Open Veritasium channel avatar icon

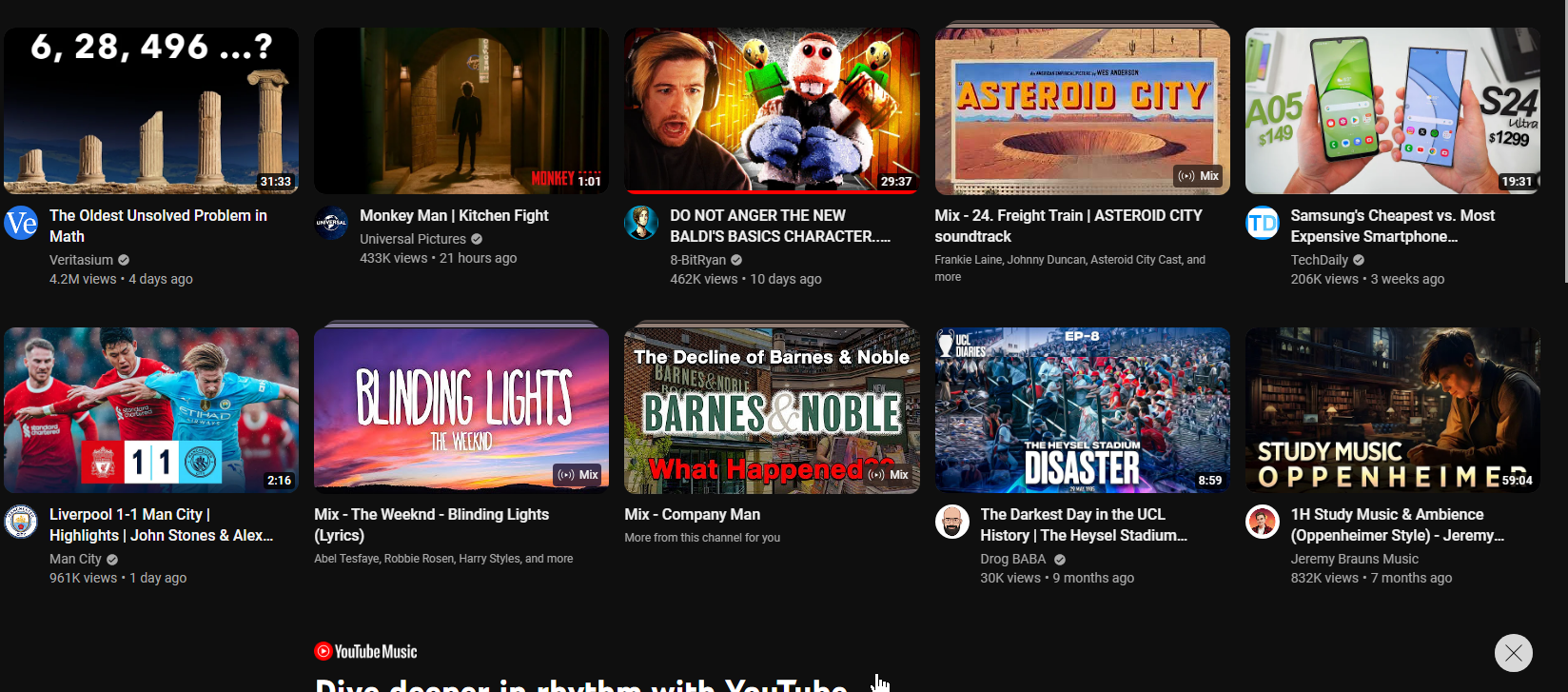21,224
